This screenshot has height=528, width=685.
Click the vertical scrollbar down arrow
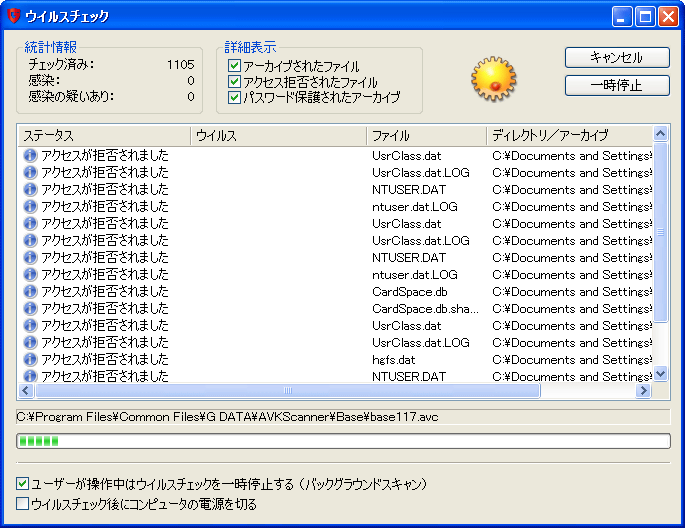[661, 374]
